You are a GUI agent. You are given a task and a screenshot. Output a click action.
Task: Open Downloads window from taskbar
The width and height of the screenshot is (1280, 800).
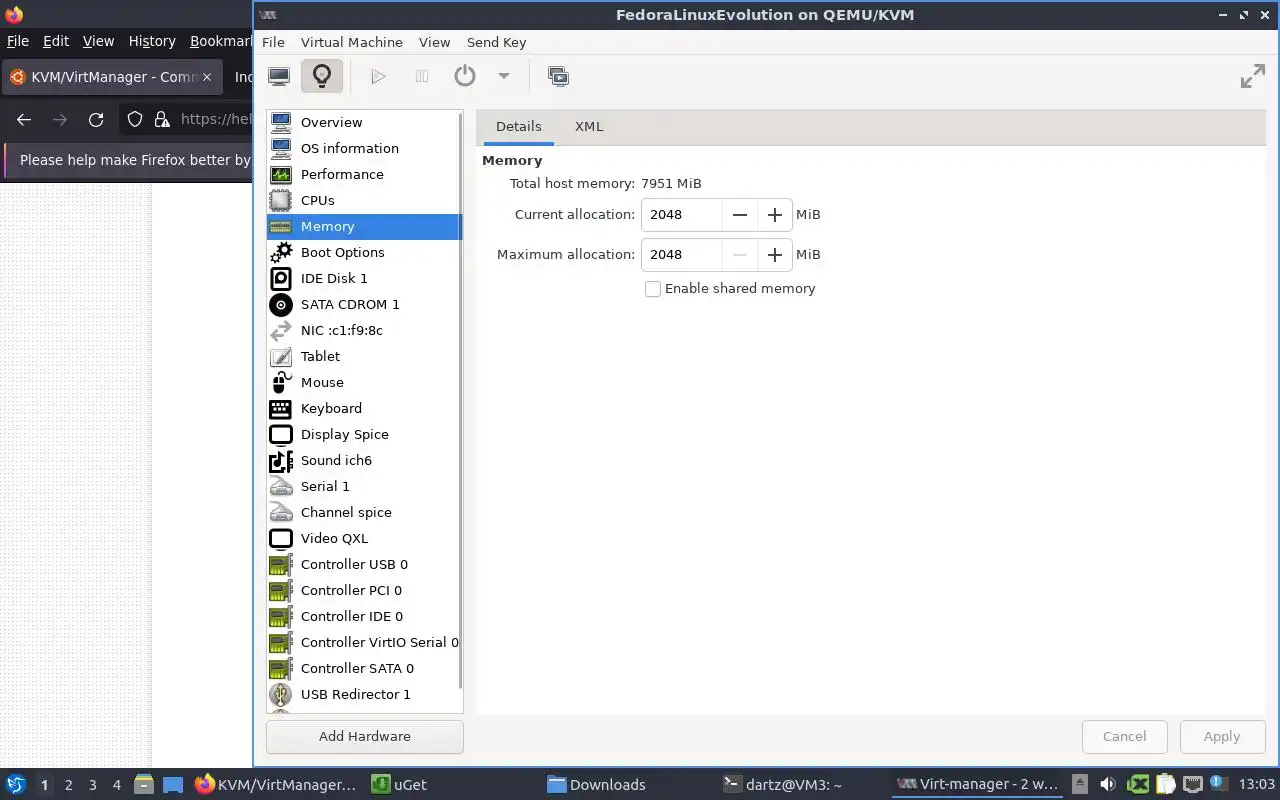point(597,785)
